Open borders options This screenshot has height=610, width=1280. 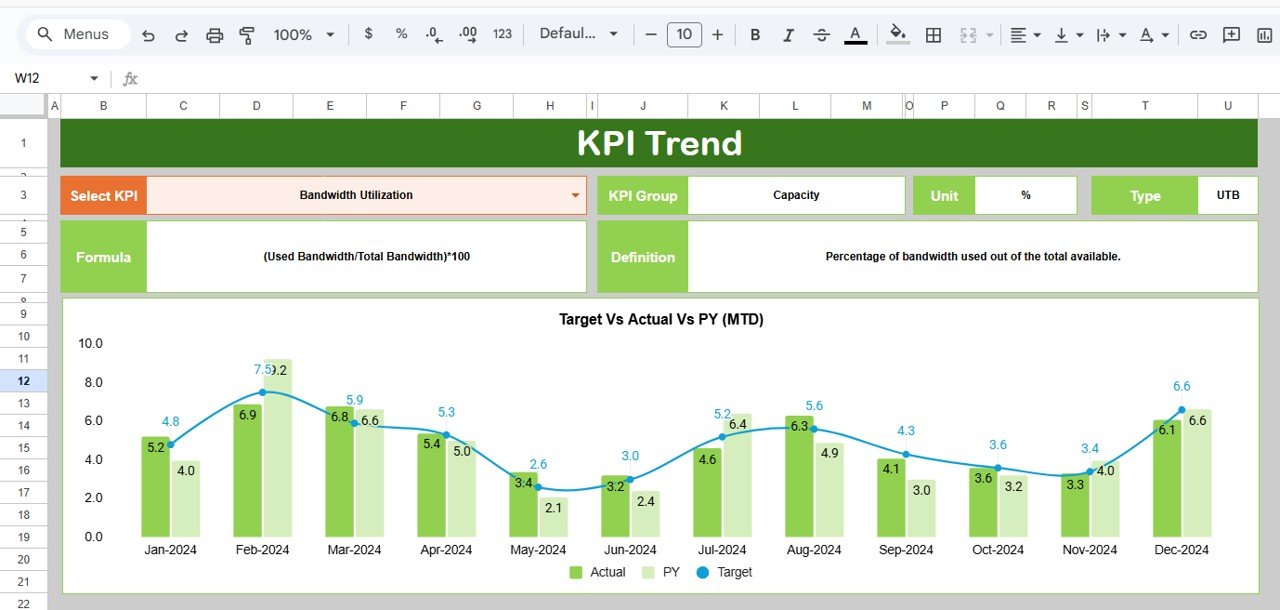coord(933,33)
